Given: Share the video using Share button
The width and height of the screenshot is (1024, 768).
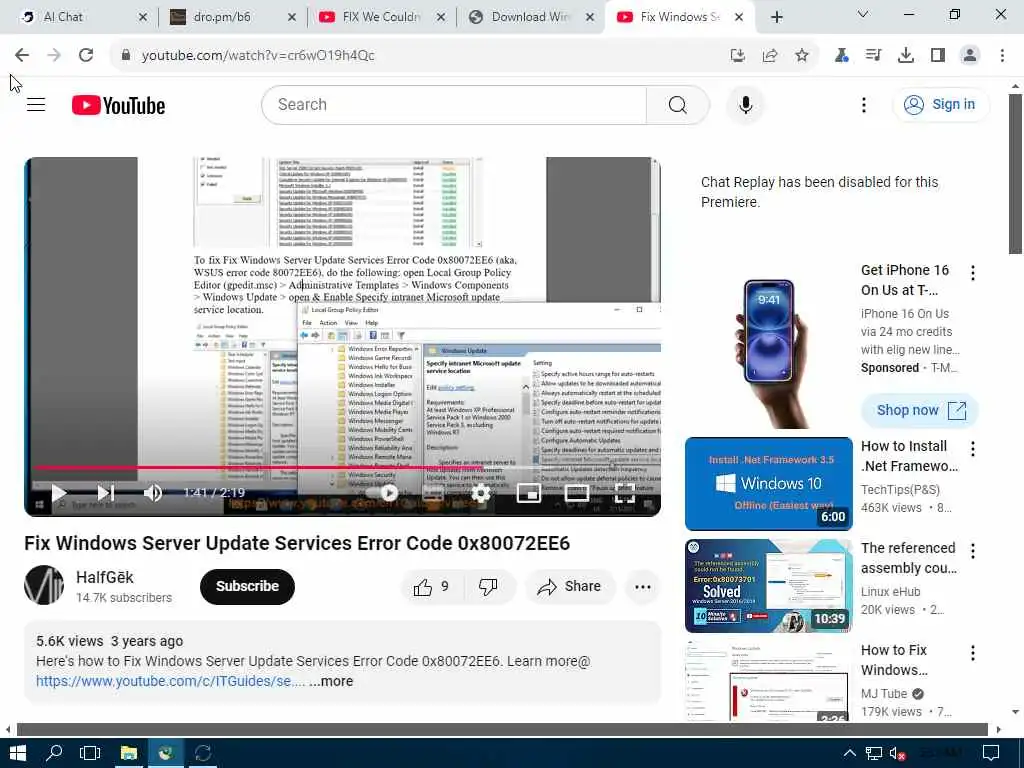Looking at the screenshot, I should [x=569, y=587].
